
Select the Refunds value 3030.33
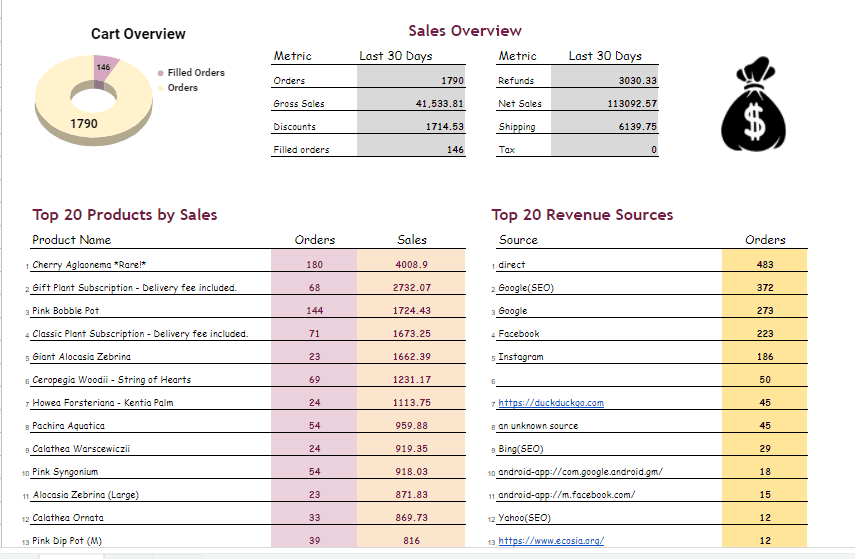coord(605,77)
